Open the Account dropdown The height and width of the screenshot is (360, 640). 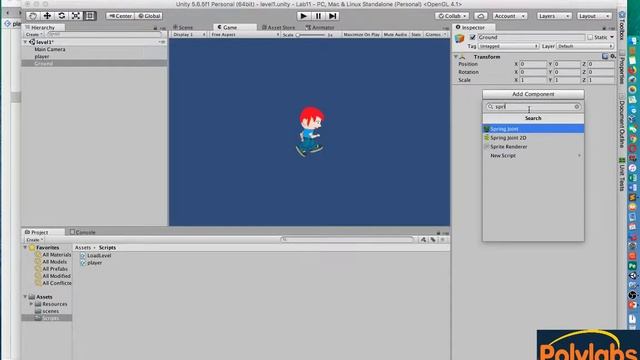pyautogui.click(x=509, y=16)
